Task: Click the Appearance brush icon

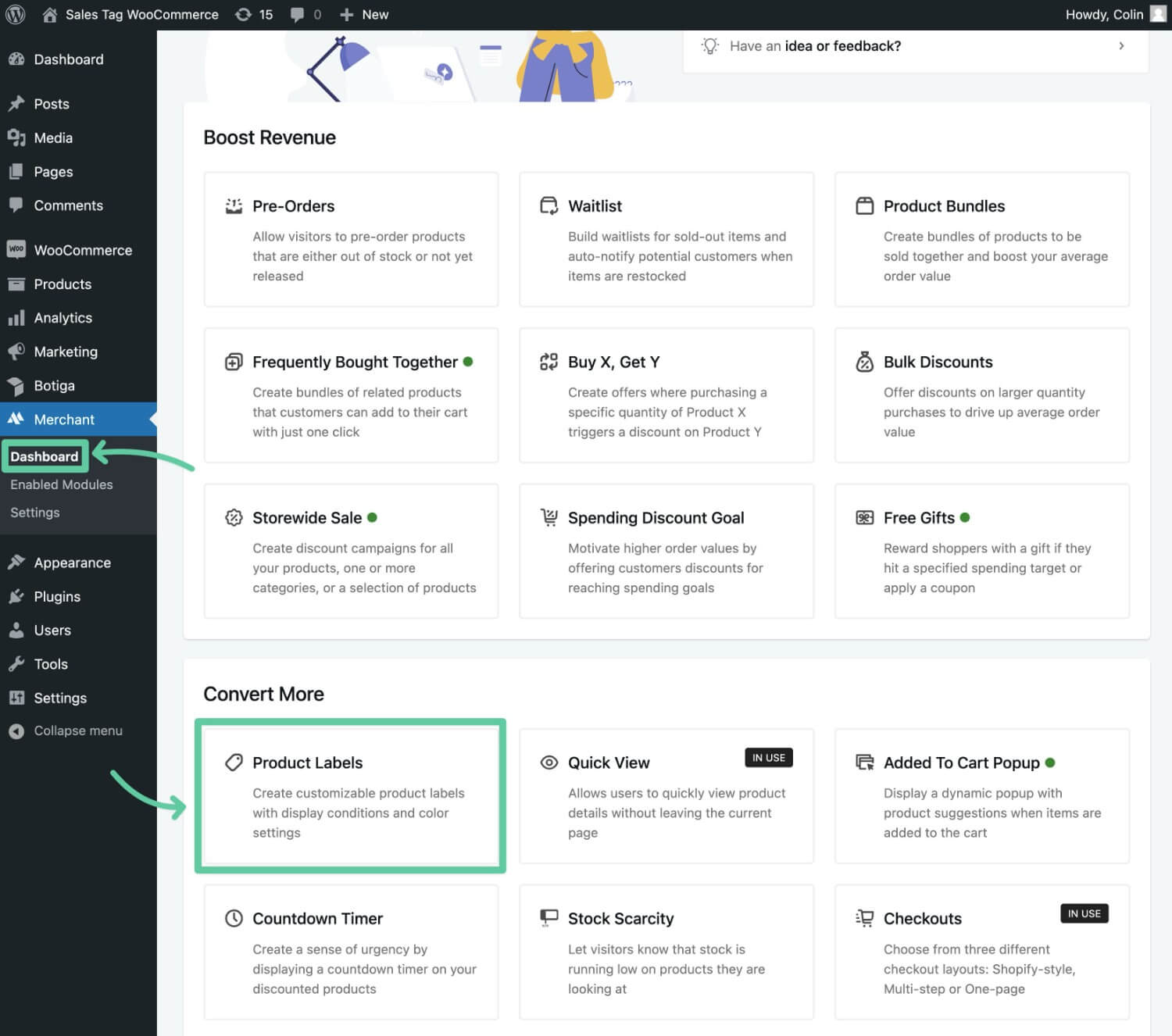Action: coord(16,562)
